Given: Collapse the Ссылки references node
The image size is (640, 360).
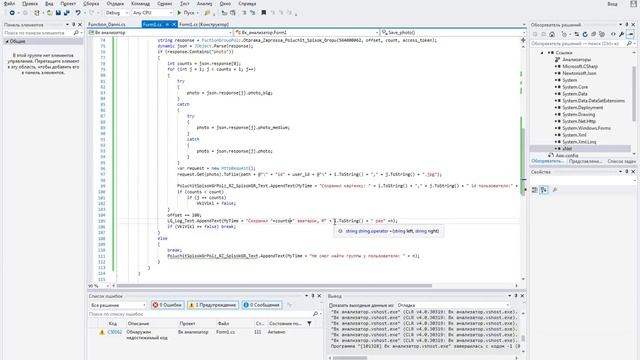Looking at the screenshot, I should (542, 53).
